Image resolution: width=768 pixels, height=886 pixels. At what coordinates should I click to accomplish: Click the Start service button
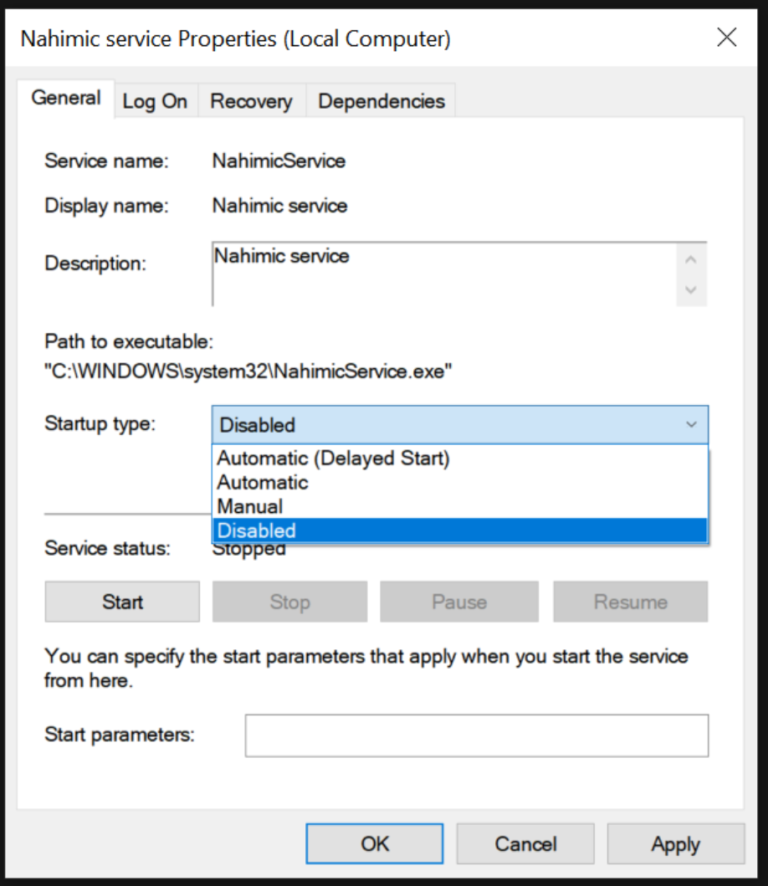(122, 602)
